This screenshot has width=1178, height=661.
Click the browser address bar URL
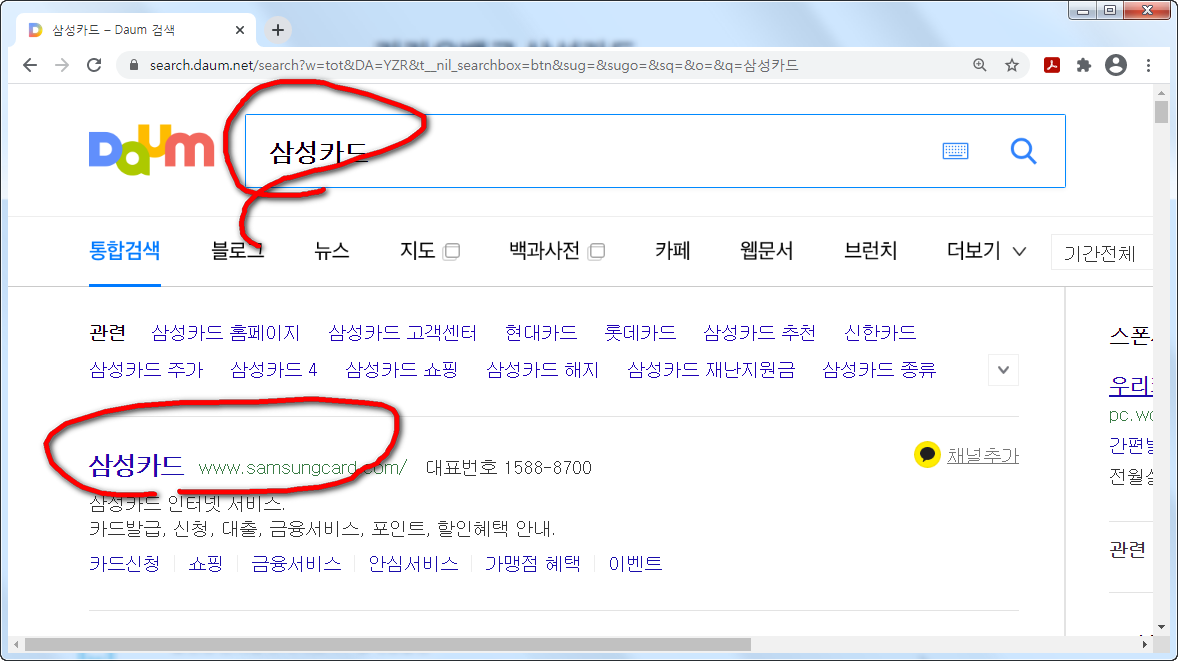coord(473,65)
